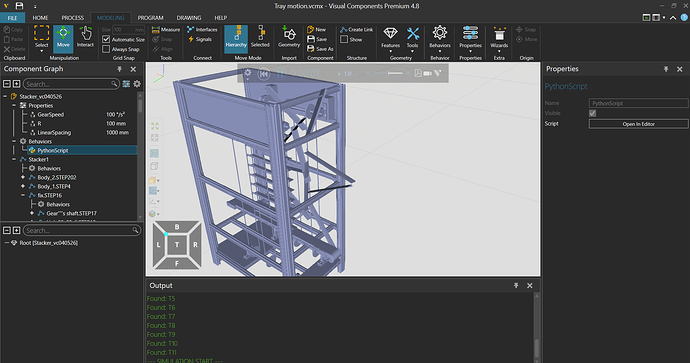
Task: Open the Interfaces connect editor
Action: coord(202,29)
